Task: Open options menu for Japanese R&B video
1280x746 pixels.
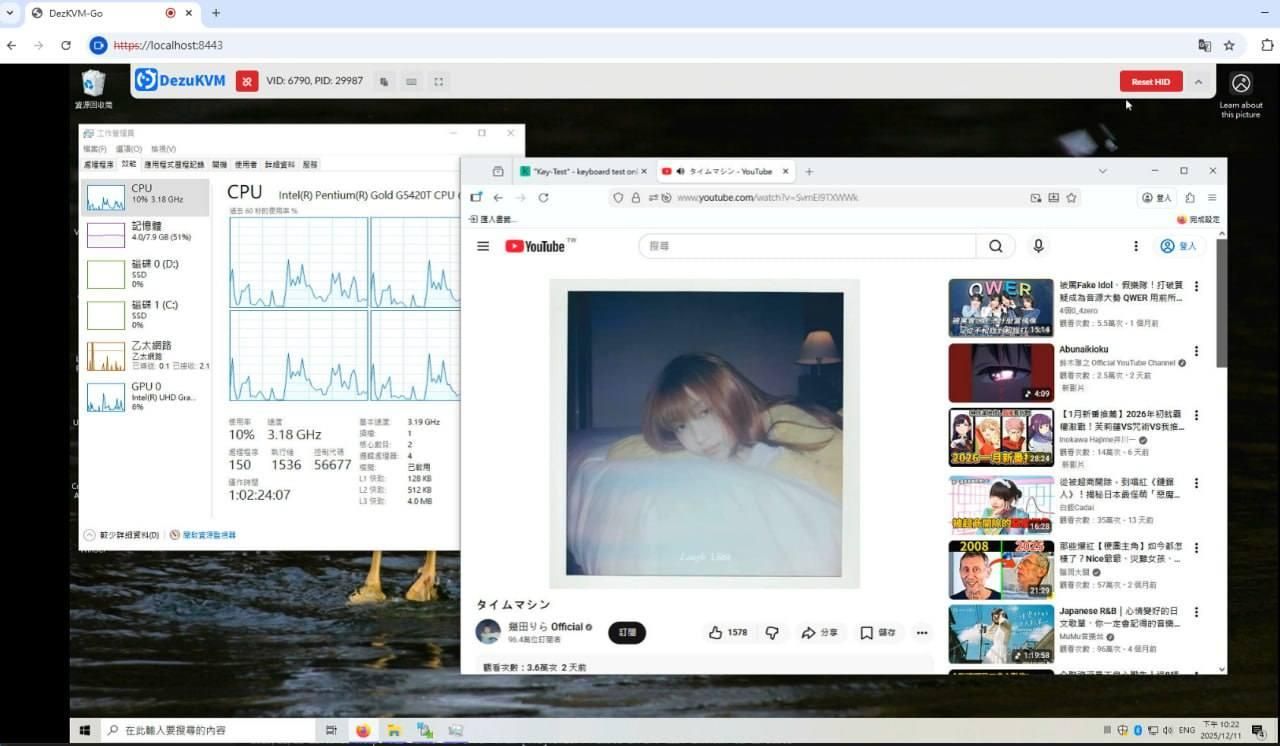Action: [1196, 612]
